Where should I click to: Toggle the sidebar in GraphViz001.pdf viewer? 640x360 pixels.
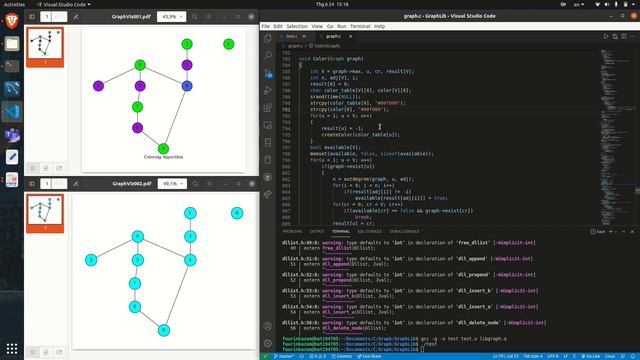click(x=32, y=17)
